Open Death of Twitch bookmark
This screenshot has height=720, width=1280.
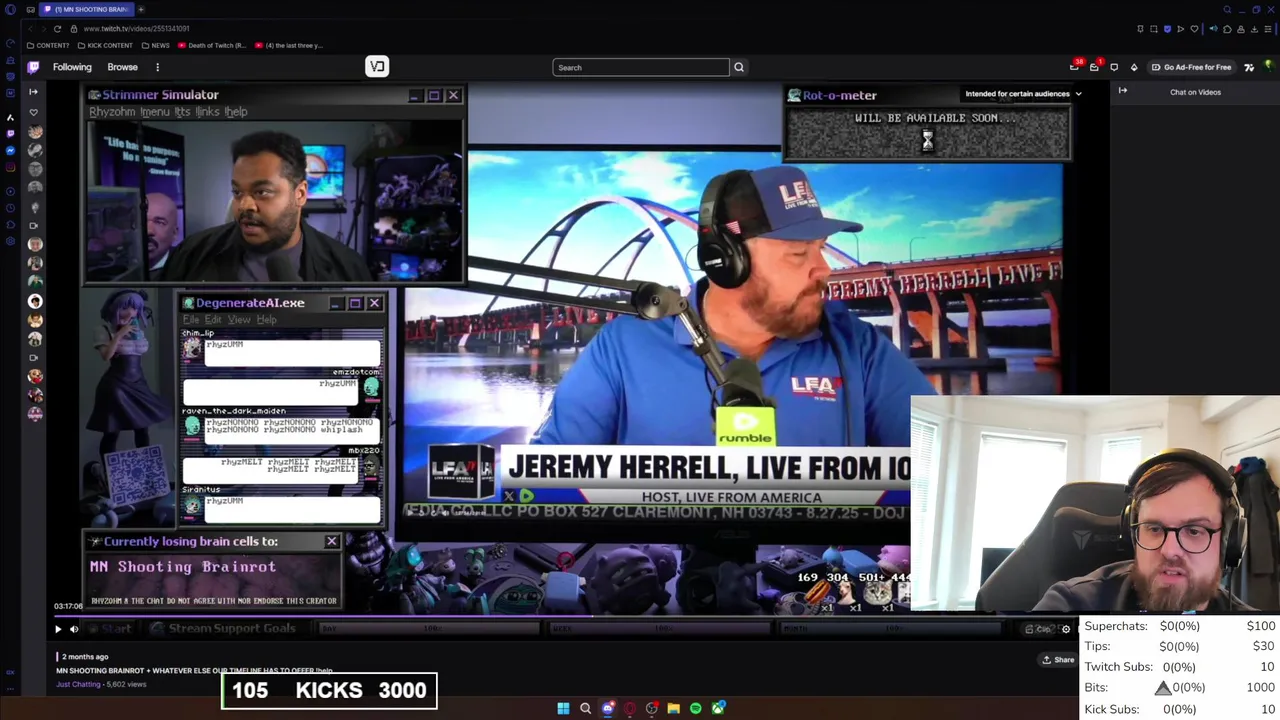(211, 45)
